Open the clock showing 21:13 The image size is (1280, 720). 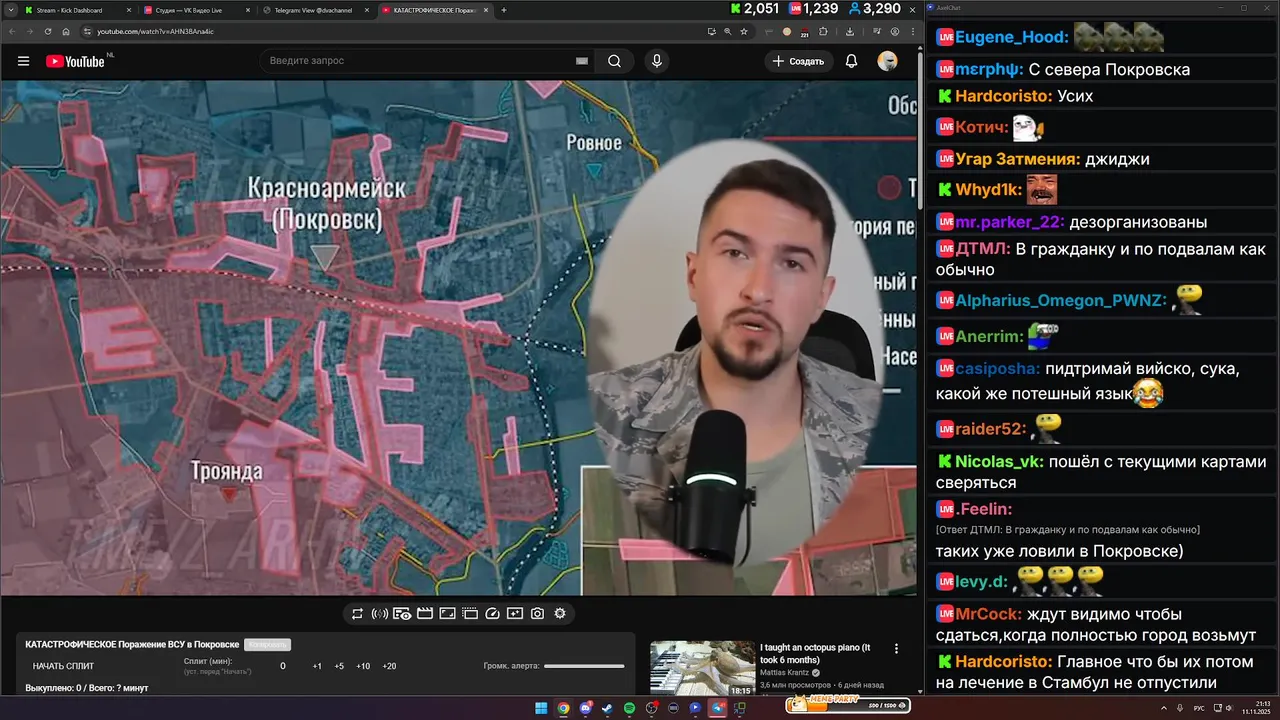[1255, 704]
